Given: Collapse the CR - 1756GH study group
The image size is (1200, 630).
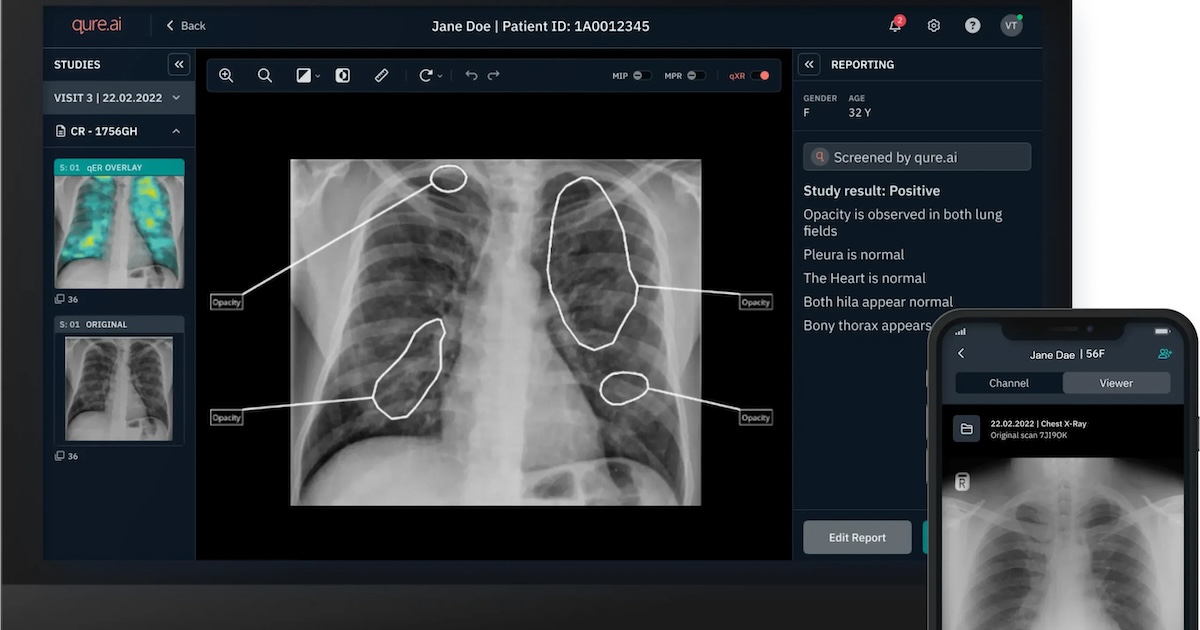Looking at the screenshot, I should coord(176,131).
